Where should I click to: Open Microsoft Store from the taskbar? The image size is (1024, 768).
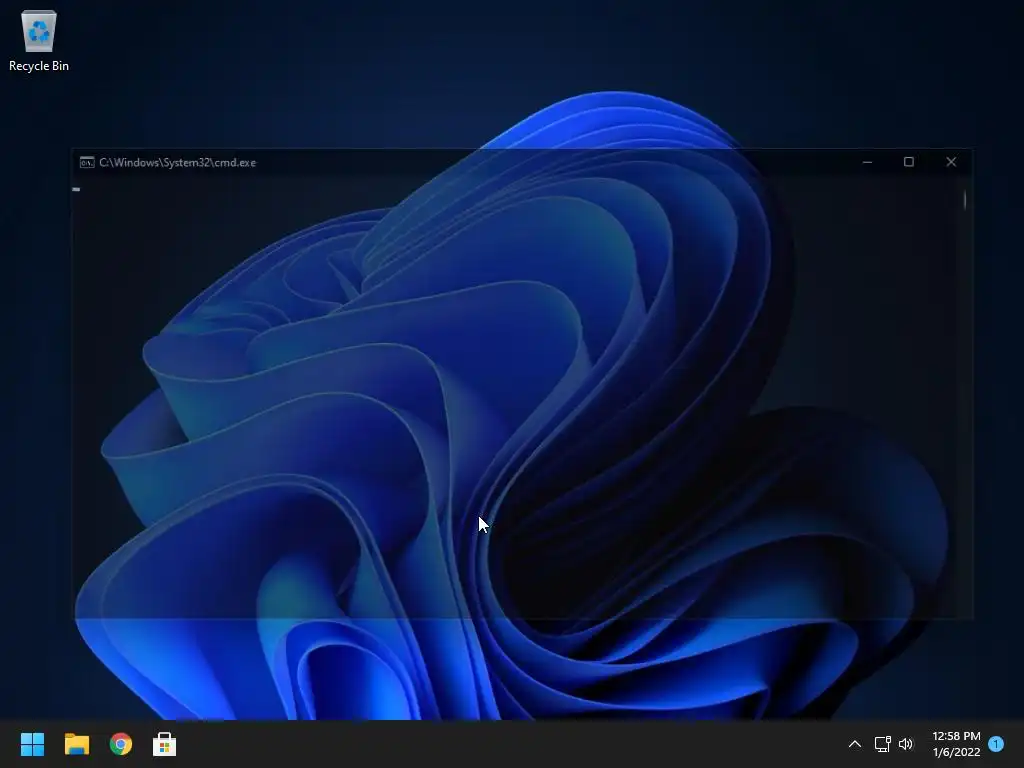pos(165,744)
